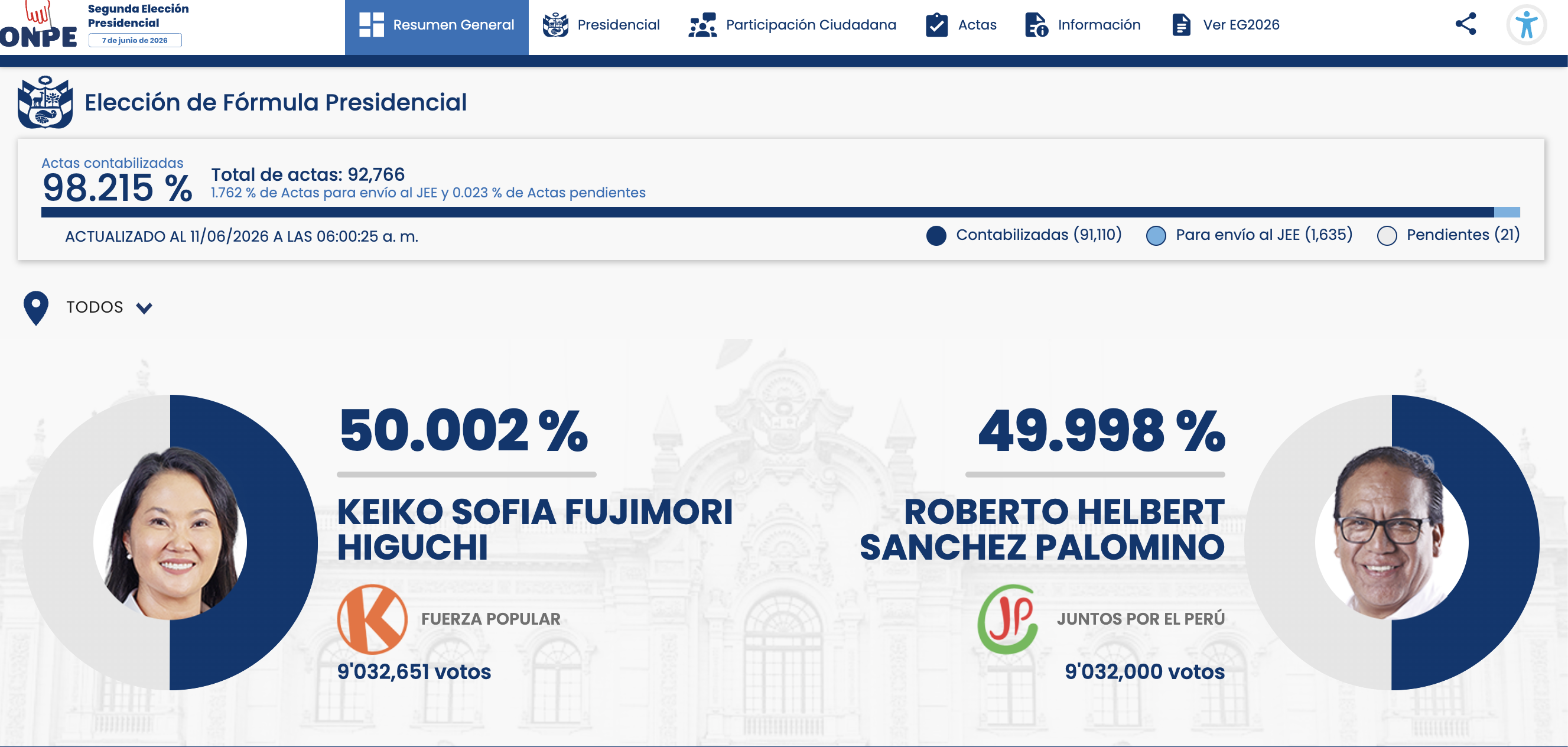
Task: Open the Participación Ciudadana tab
Action: [x=792, y=25]
